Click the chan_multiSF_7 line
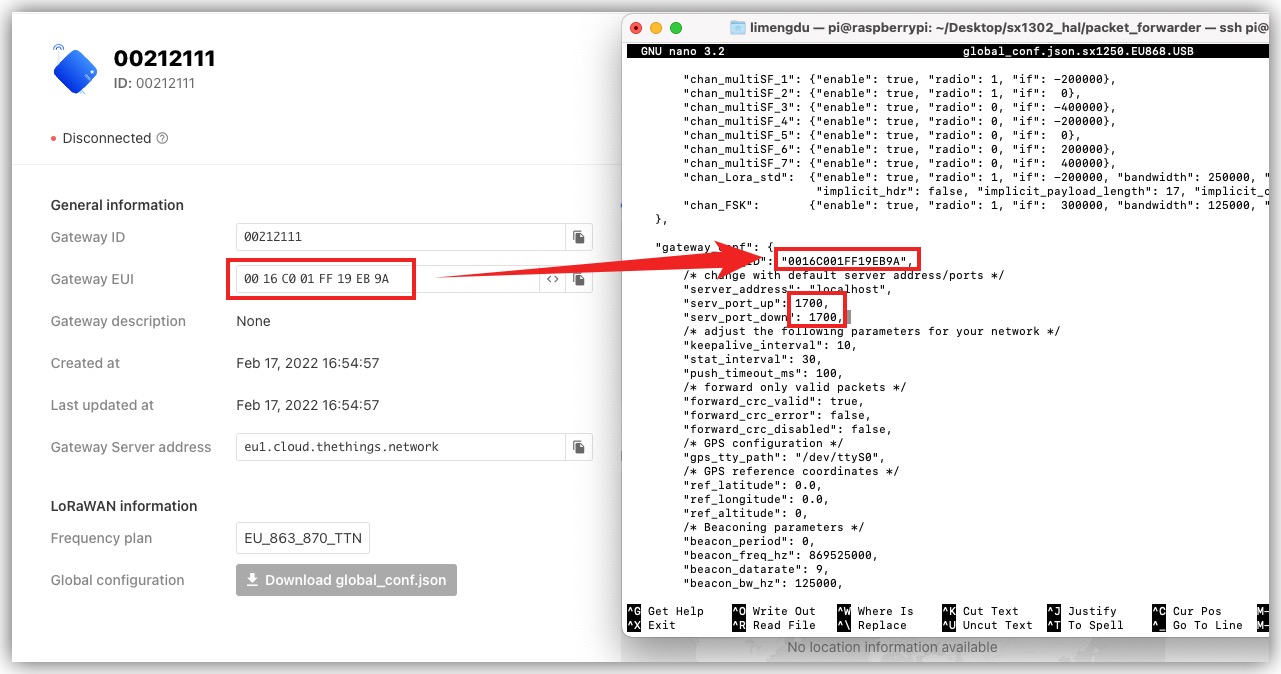Screen dimensions: 1281x674 [900, 163]
